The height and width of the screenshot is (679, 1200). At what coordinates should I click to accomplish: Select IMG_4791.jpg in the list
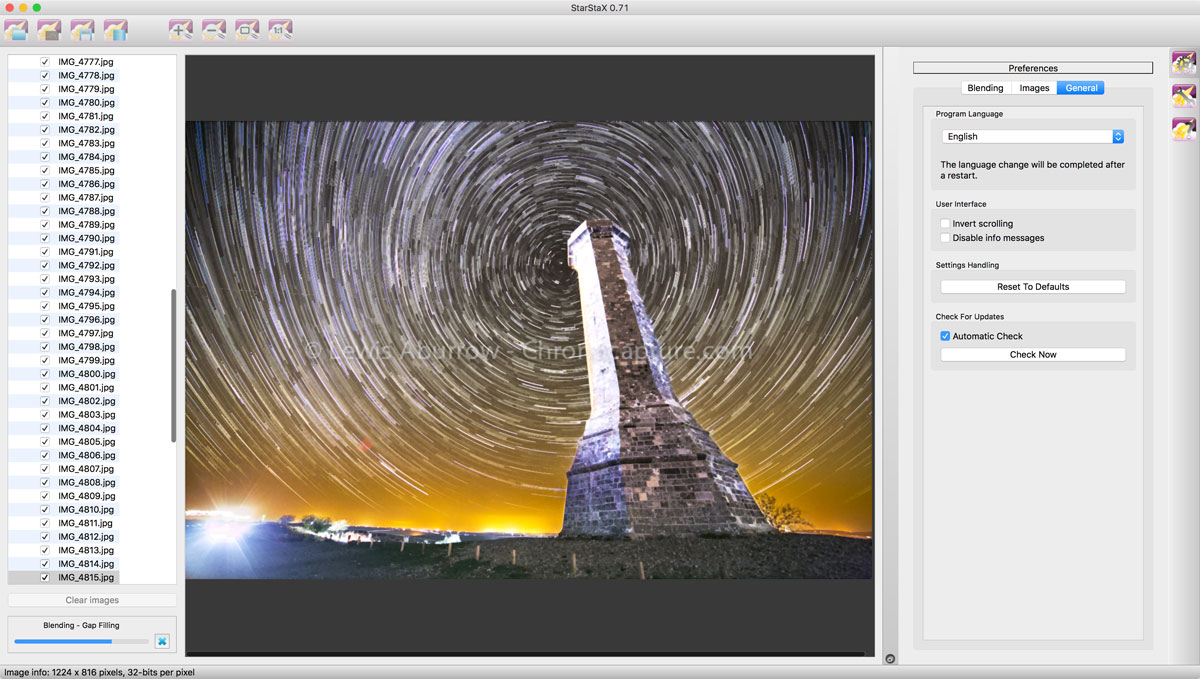pyautogui.click(x=86, y=252)
